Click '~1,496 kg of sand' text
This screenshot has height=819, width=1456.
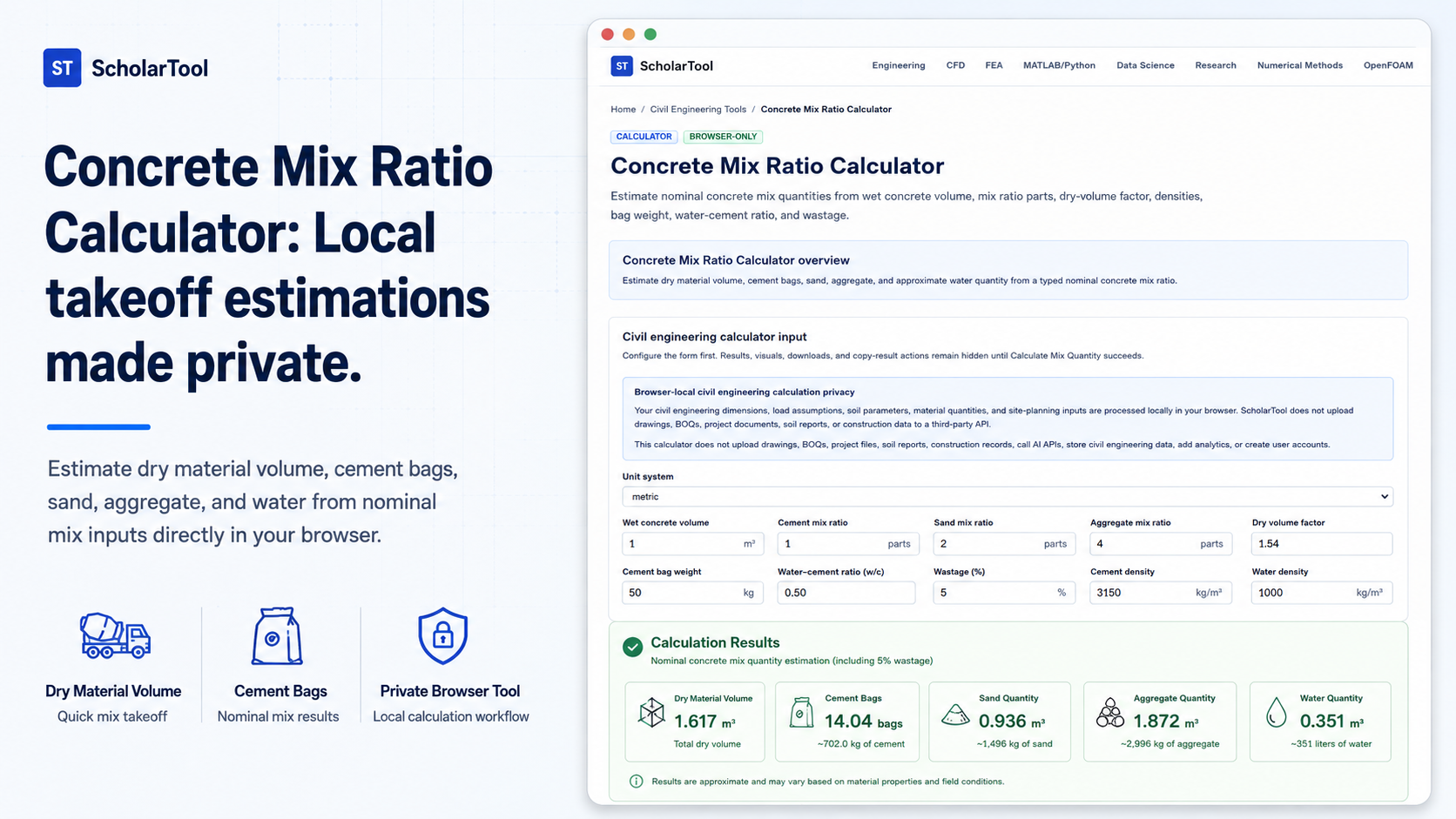point(1014,744)
